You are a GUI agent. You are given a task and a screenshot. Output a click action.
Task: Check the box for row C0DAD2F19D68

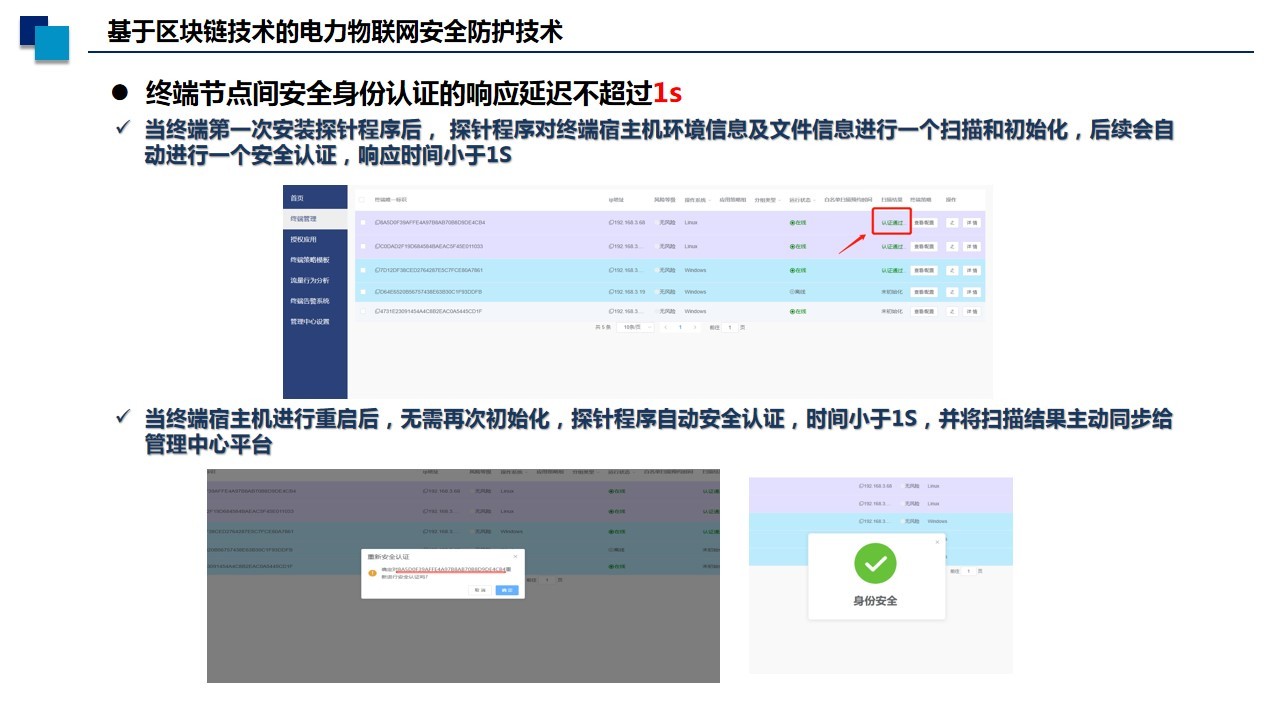point(363,246)
